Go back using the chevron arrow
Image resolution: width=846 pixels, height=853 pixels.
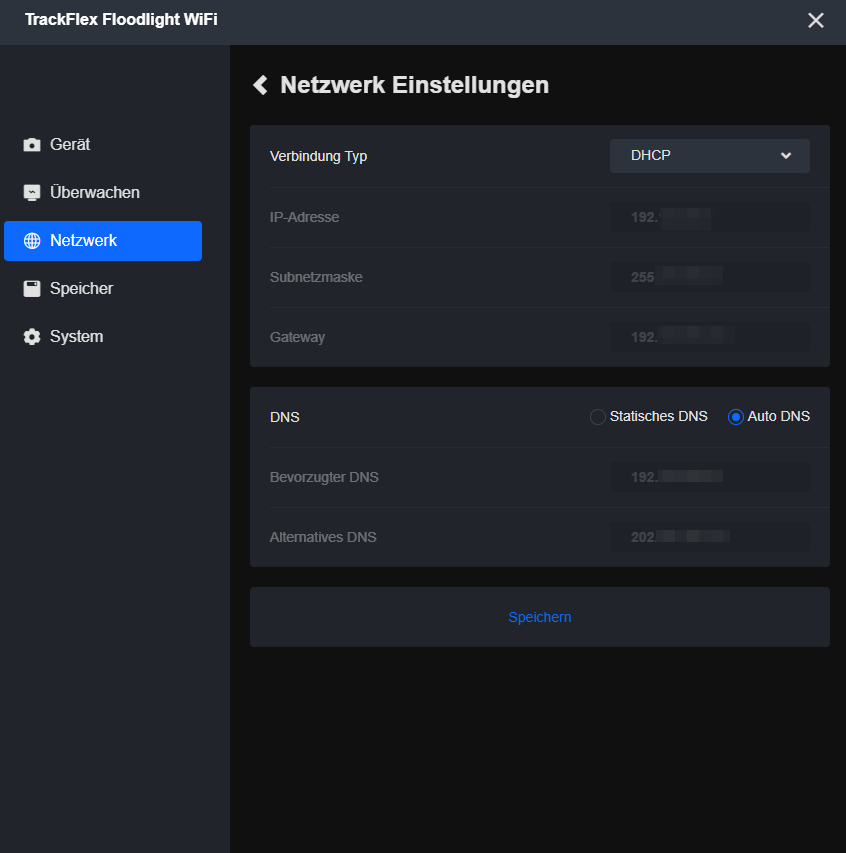pyautogui.click(x=261, y=85)
